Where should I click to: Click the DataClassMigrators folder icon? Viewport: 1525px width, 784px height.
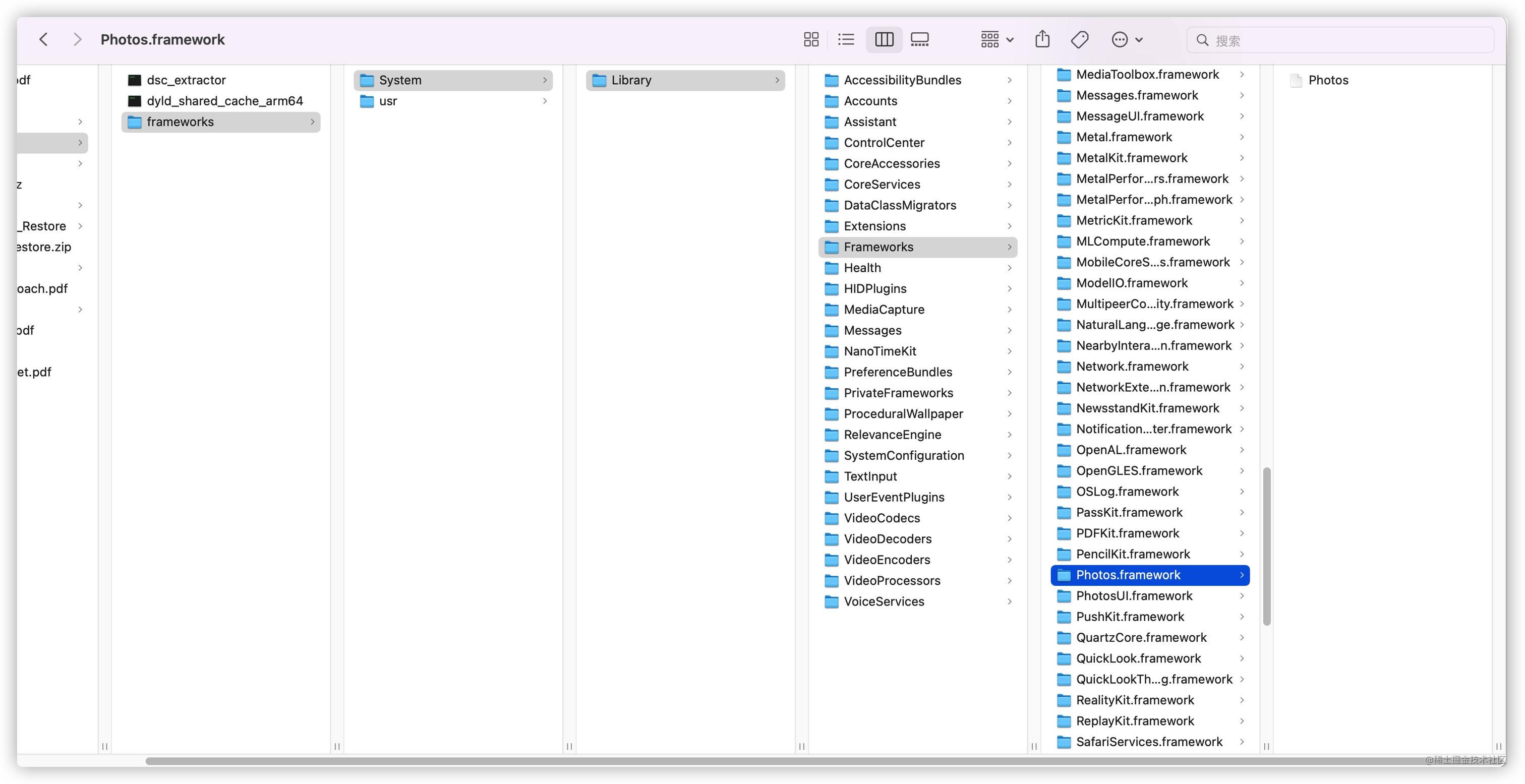[x=832, y=205]
